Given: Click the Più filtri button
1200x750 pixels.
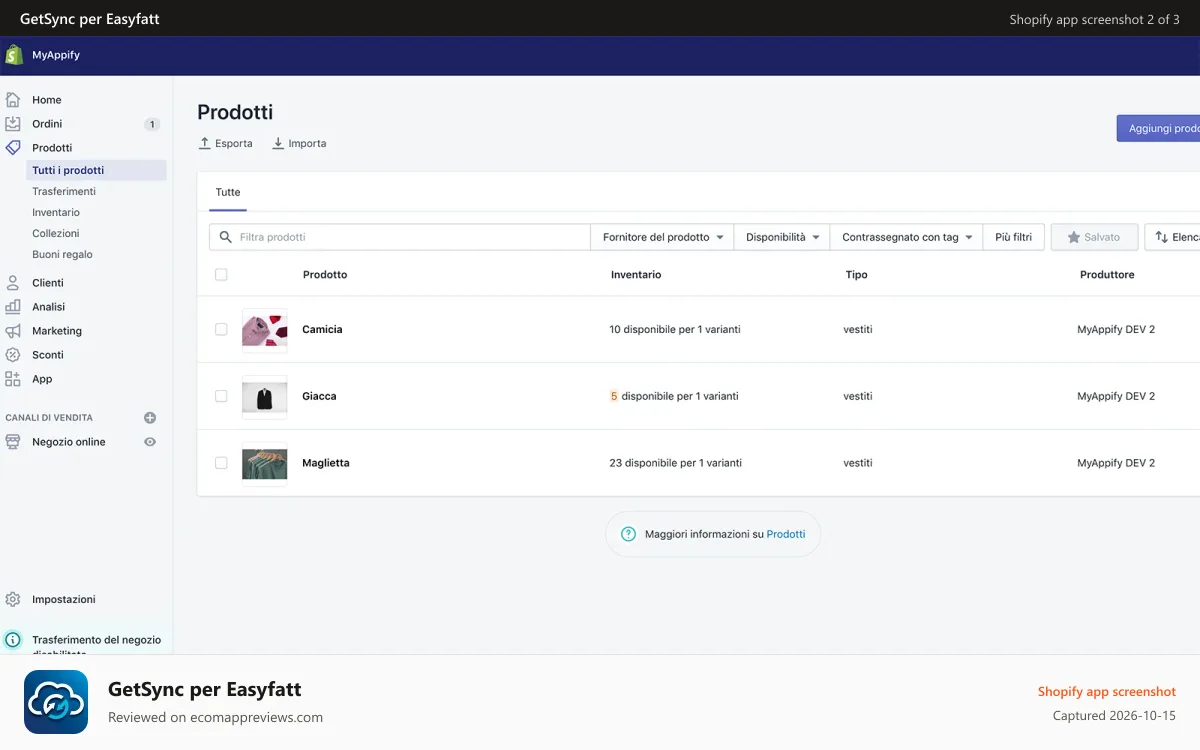Looking at the screenshot, I should pos(1014,237).
